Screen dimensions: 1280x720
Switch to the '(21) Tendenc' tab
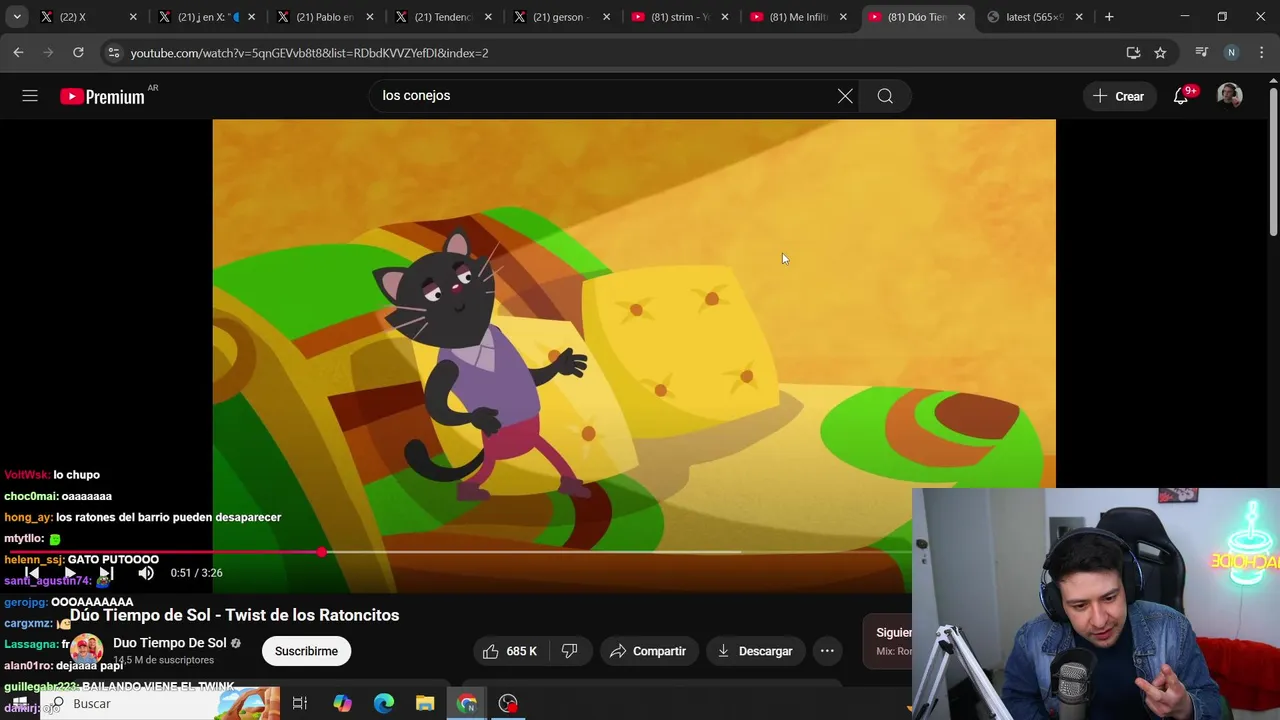444,17
